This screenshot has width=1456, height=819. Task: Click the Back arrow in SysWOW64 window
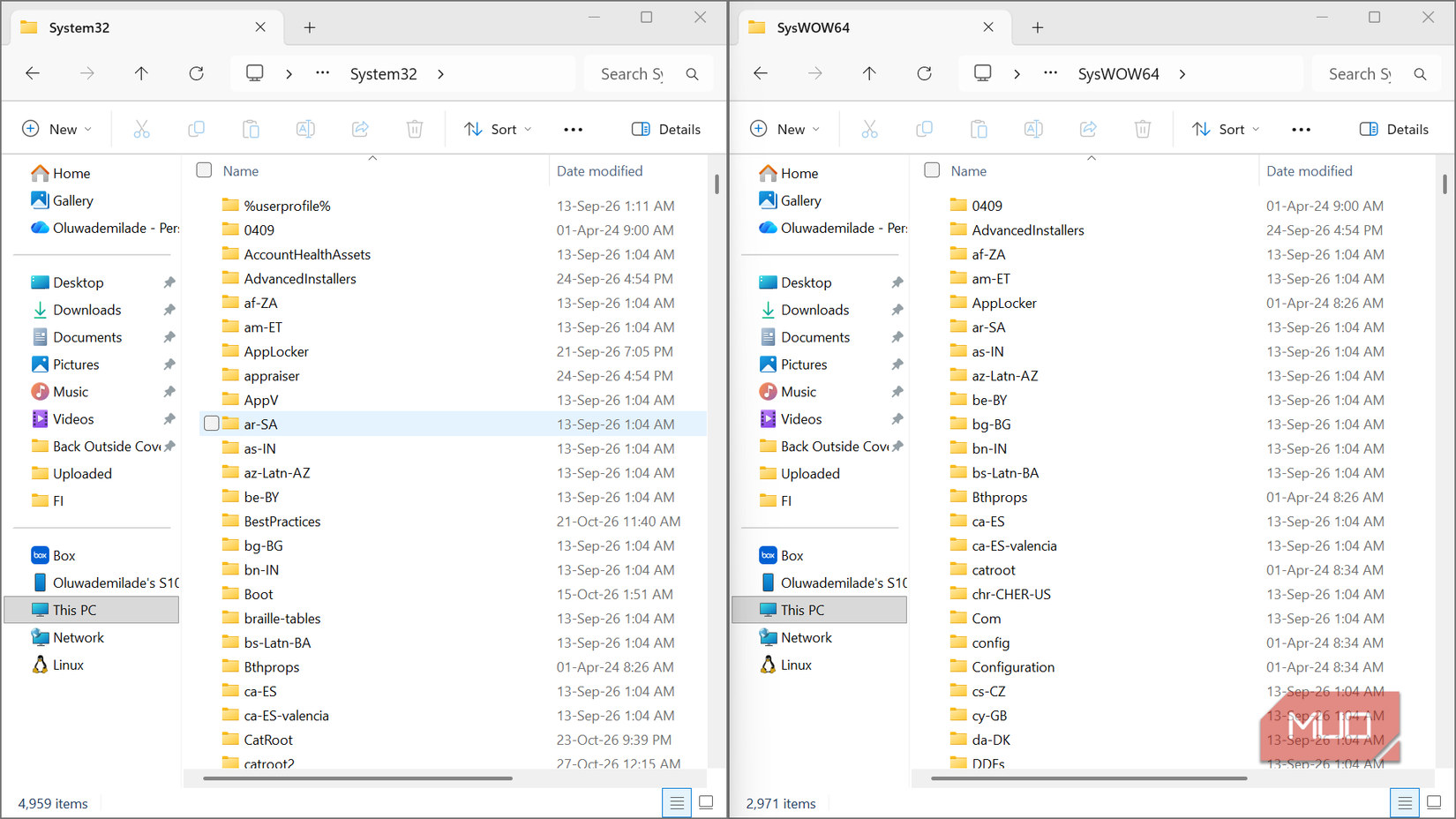click(x=761, y=73)
